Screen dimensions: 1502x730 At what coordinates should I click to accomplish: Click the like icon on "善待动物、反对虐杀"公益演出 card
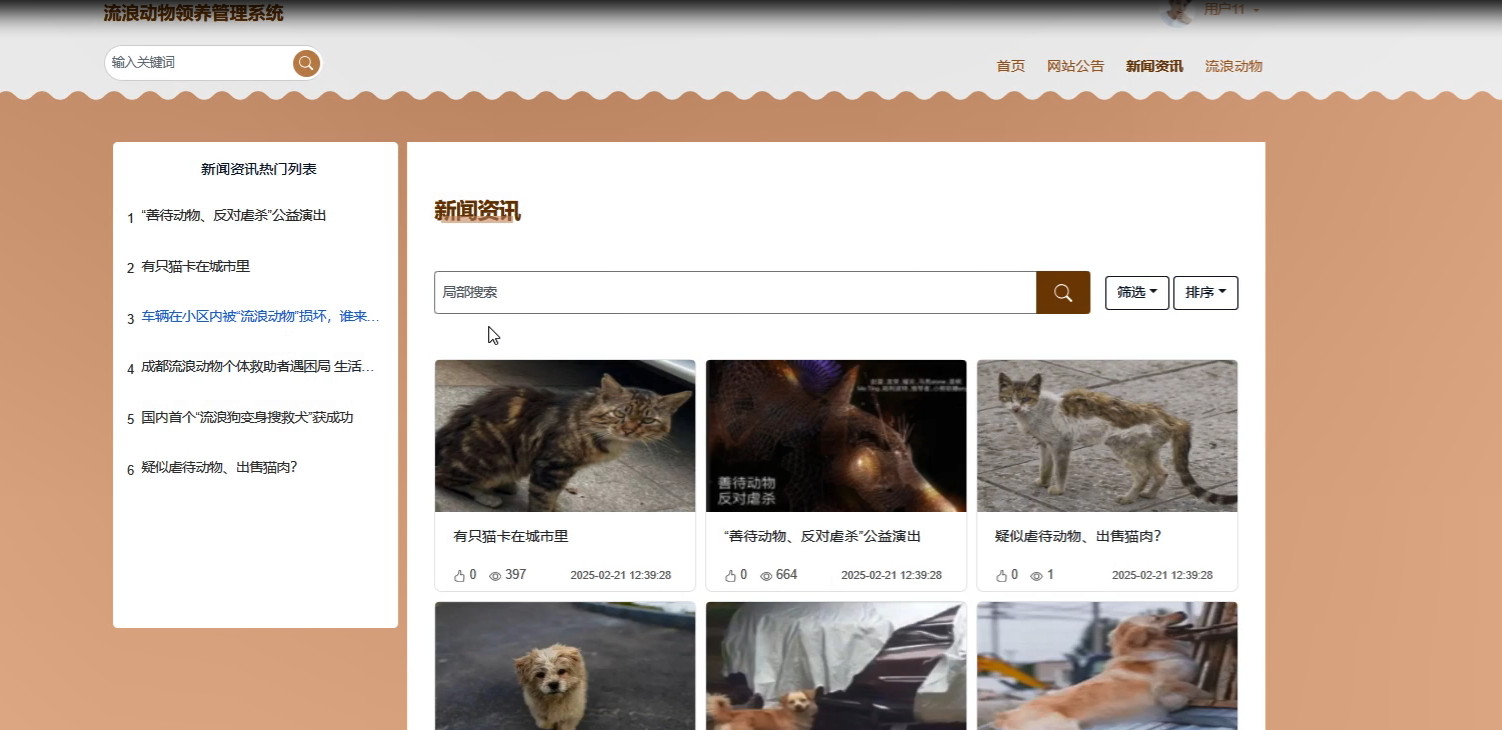coord(731,576)
